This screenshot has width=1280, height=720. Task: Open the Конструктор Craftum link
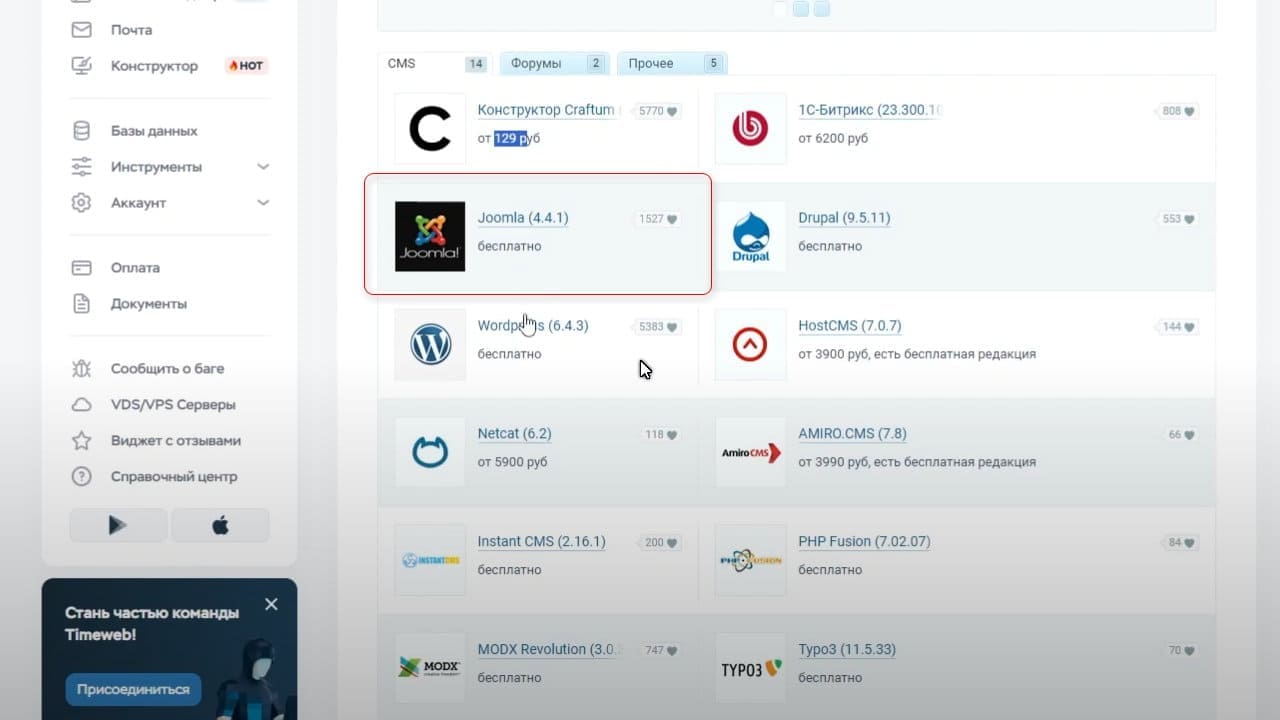(x=548, y=110)
